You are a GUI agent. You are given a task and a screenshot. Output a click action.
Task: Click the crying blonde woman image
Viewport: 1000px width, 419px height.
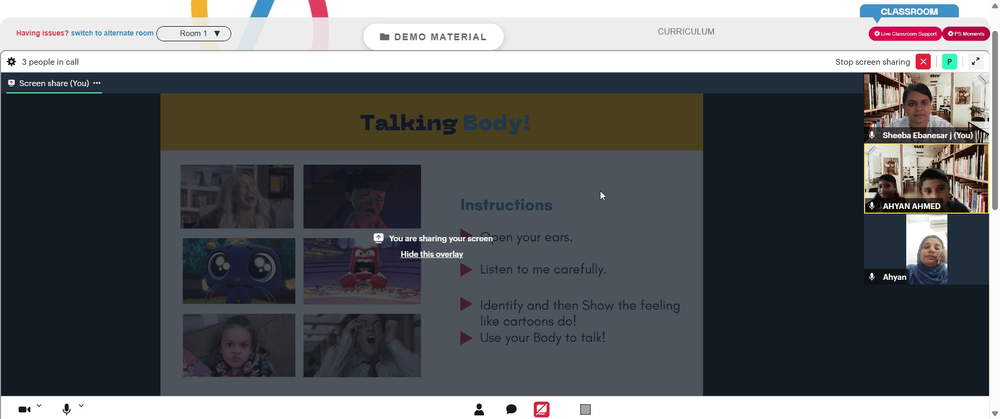(x=237, y=196)
